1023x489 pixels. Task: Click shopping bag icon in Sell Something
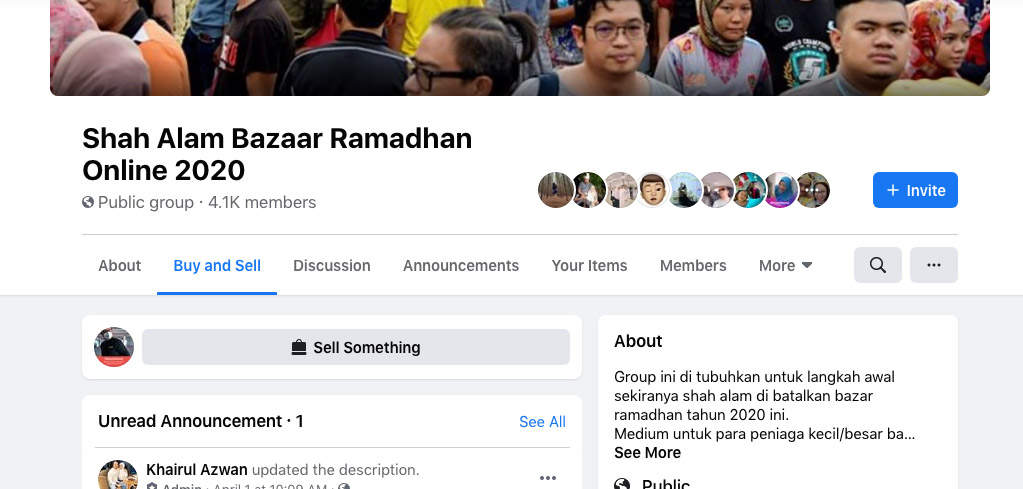298,348
